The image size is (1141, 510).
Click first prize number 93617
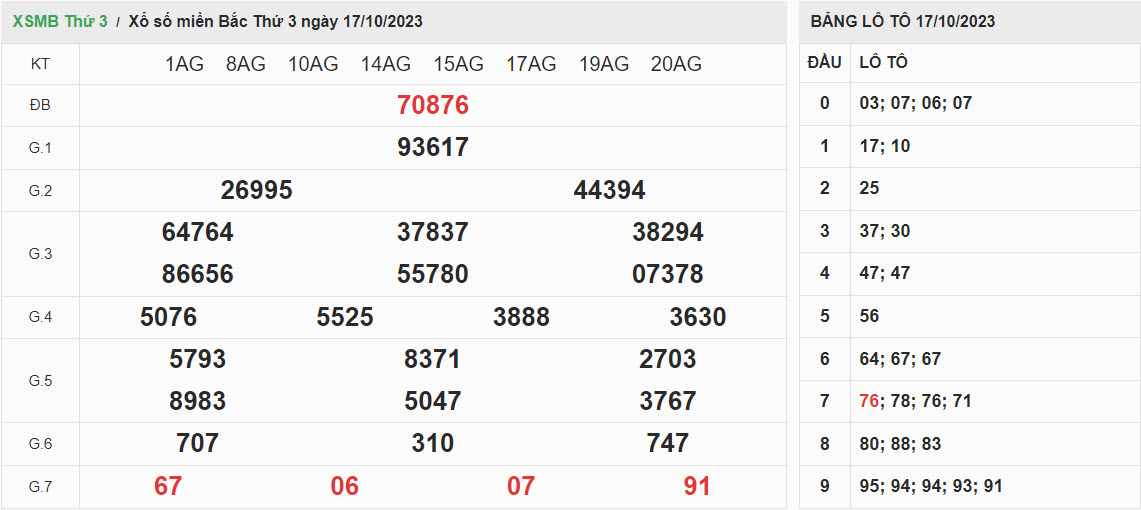pos(432,147)
